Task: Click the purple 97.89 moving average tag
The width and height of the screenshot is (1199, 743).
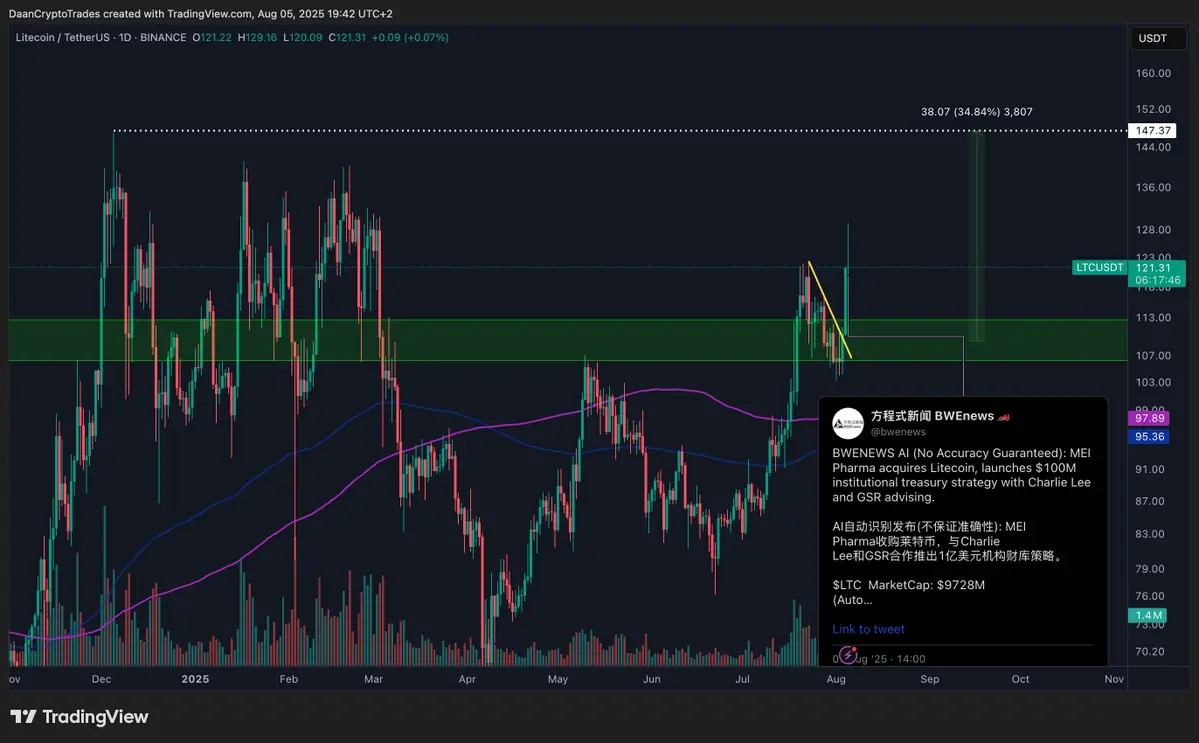Action: pyautogui.click(x=1149, y=418)
